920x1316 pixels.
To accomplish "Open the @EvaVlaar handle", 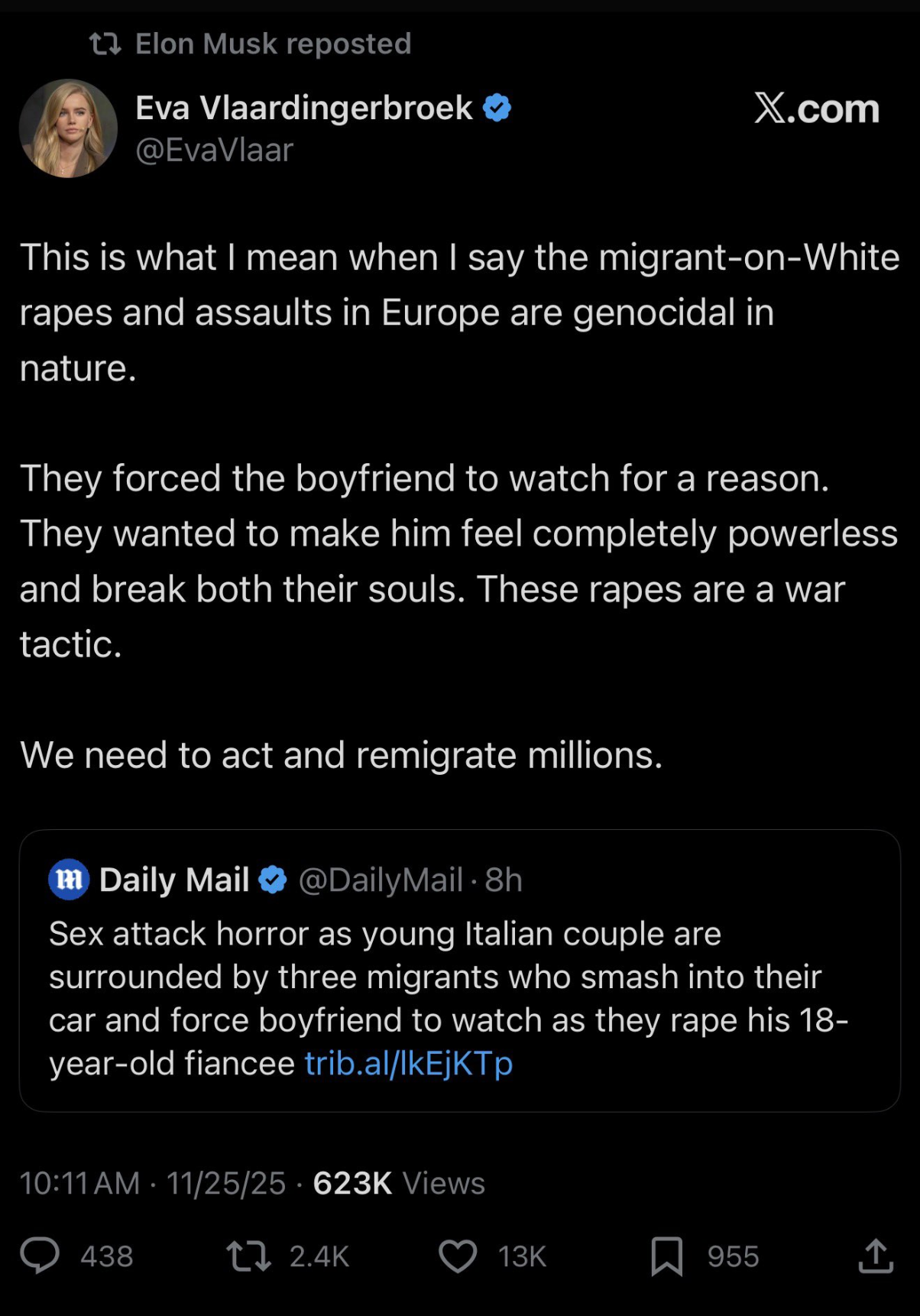I will (214, 151).
